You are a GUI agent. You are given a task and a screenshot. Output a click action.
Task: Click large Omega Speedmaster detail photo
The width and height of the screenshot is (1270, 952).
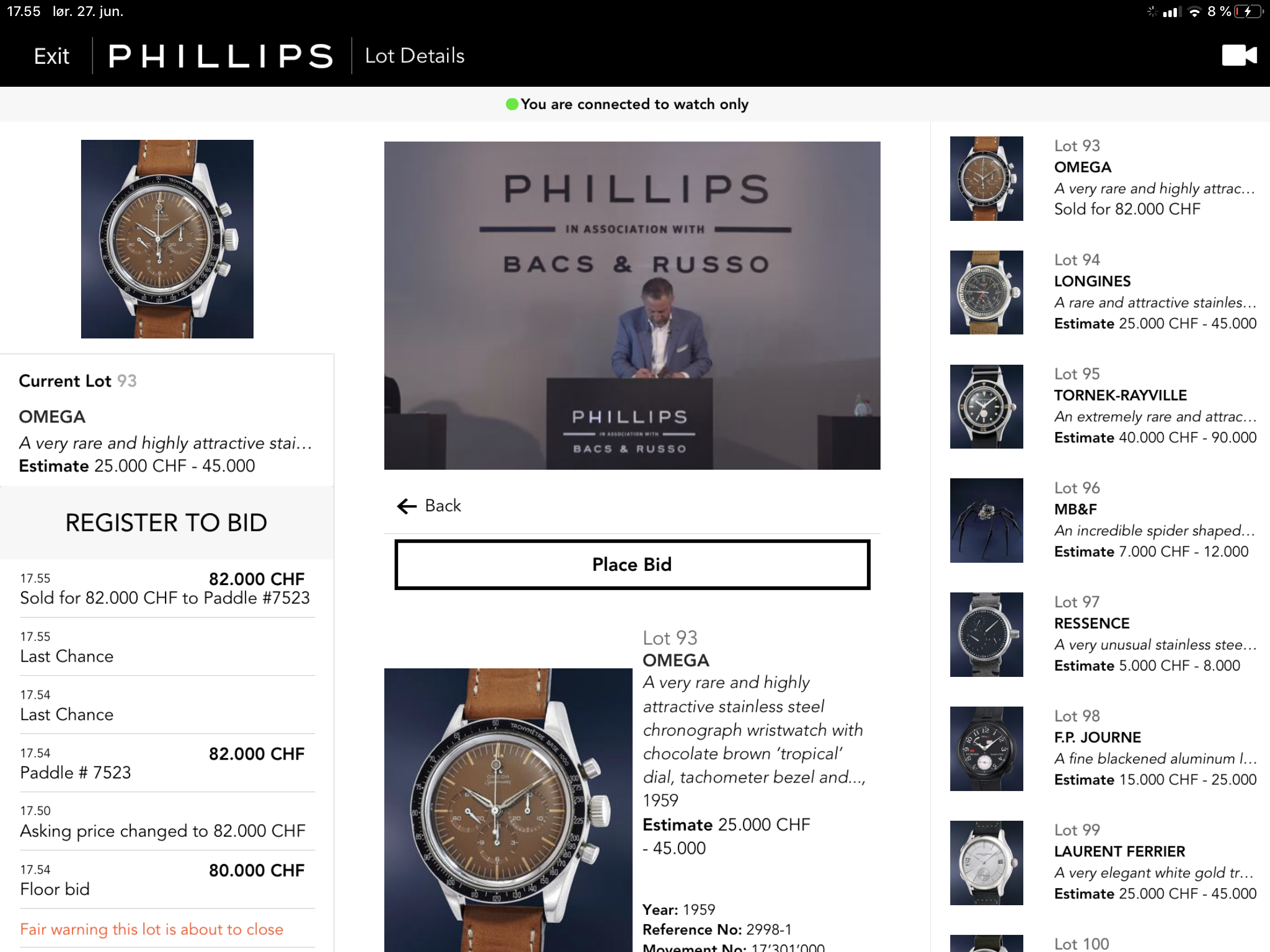[508, 810]
